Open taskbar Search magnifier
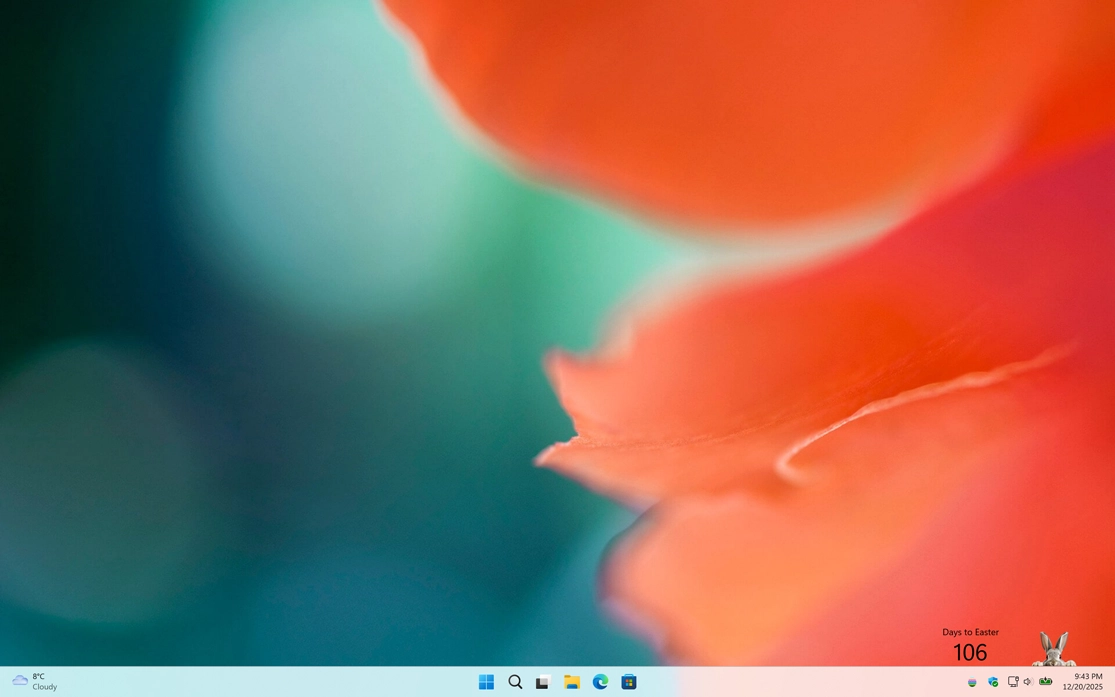The image size is (1115, 697). click(515, 682)
